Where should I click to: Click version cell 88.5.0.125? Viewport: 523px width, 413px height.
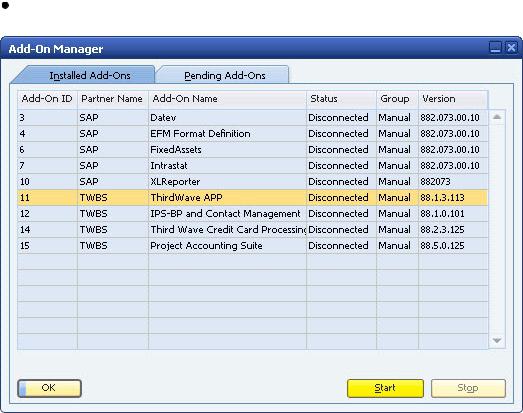453,246
